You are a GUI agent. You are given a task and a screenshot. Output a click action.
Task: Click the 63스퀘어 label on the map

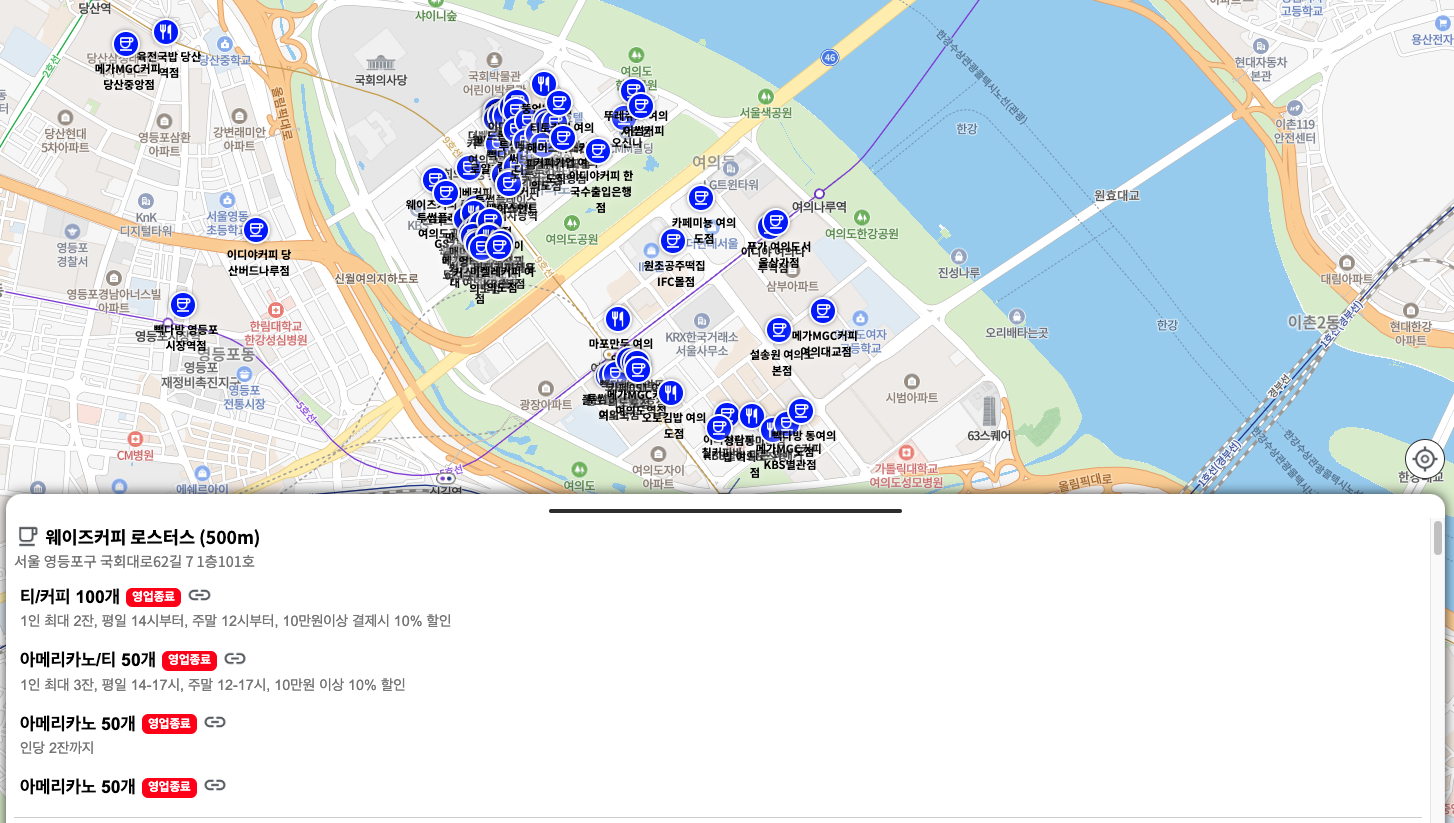coord(990,436)
